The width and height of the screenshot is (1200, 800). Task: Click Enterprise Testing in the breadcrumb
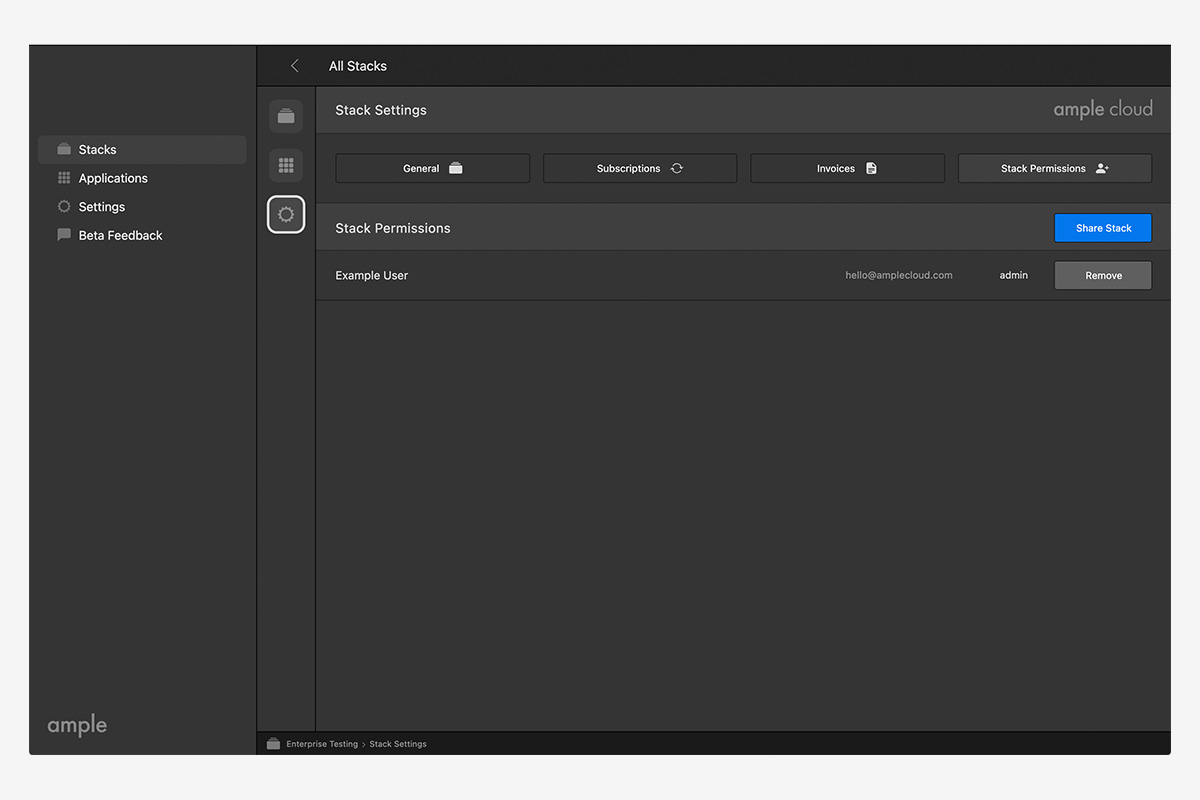tap(322, 744)
